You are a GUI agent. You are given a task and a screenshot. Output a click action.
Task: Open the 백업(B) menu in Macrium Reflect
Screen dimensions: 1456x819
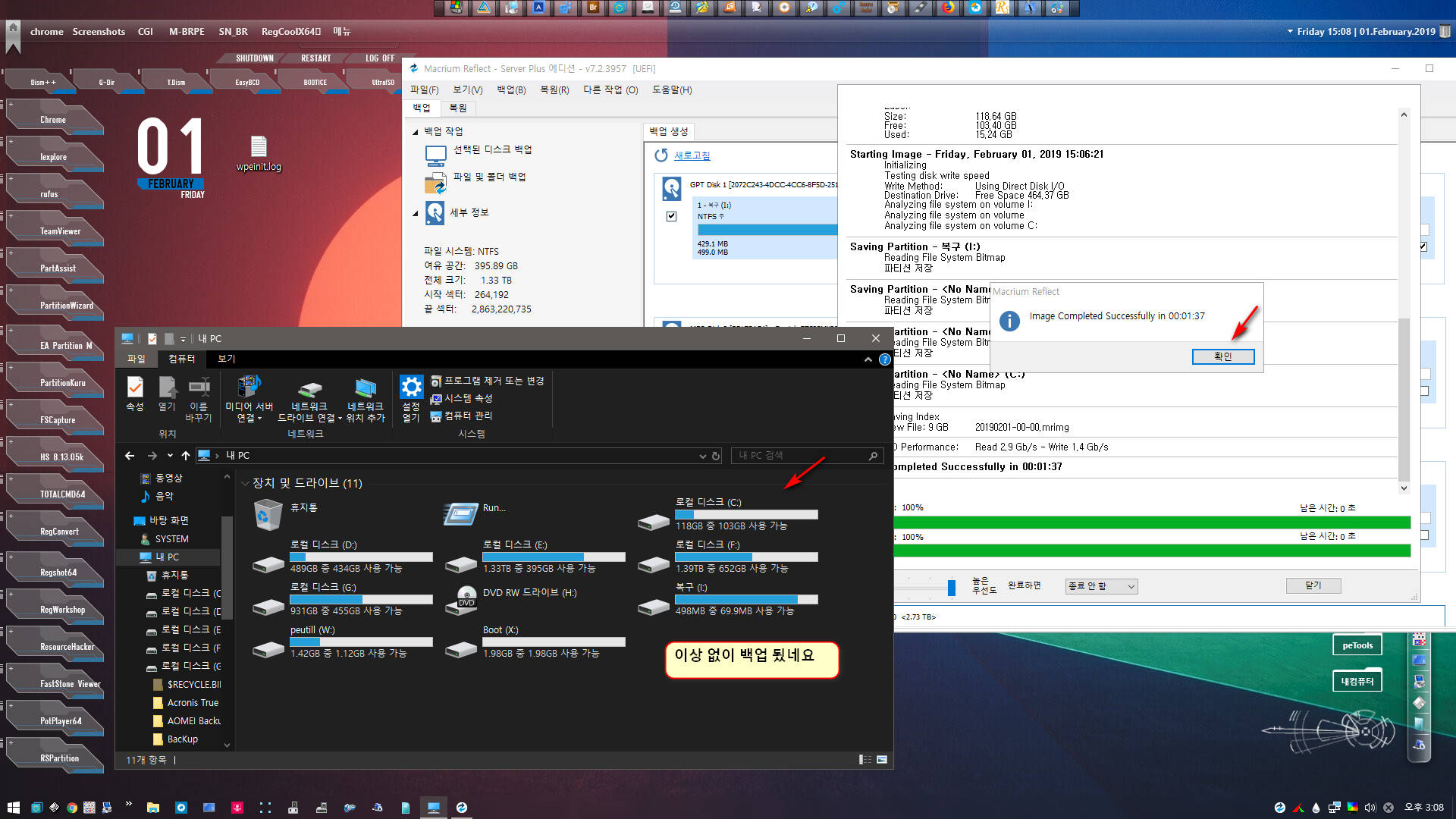pos(511,89)
